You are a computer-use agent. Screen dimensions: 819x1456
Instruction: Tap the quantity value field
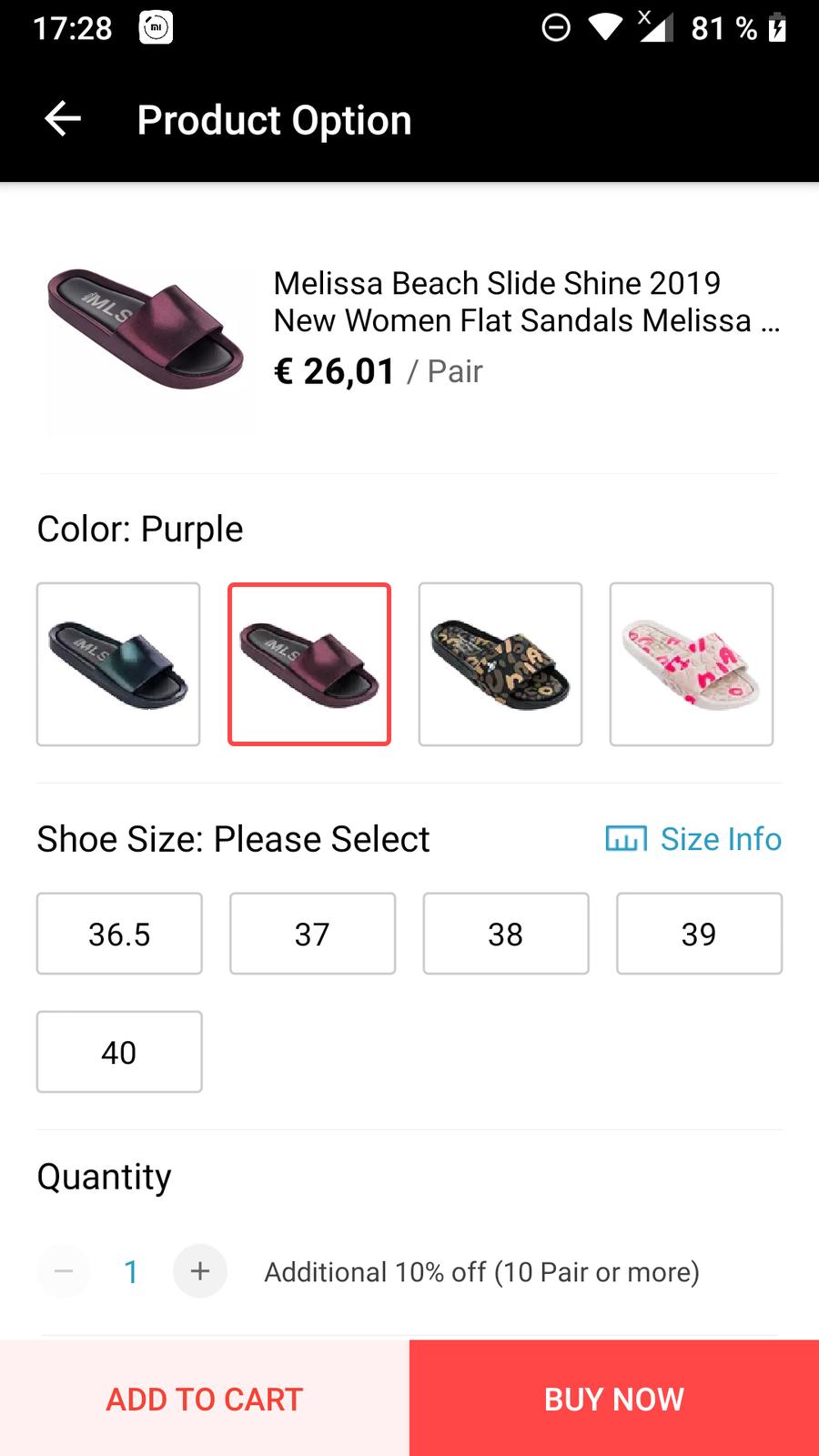click(131, 1271)
